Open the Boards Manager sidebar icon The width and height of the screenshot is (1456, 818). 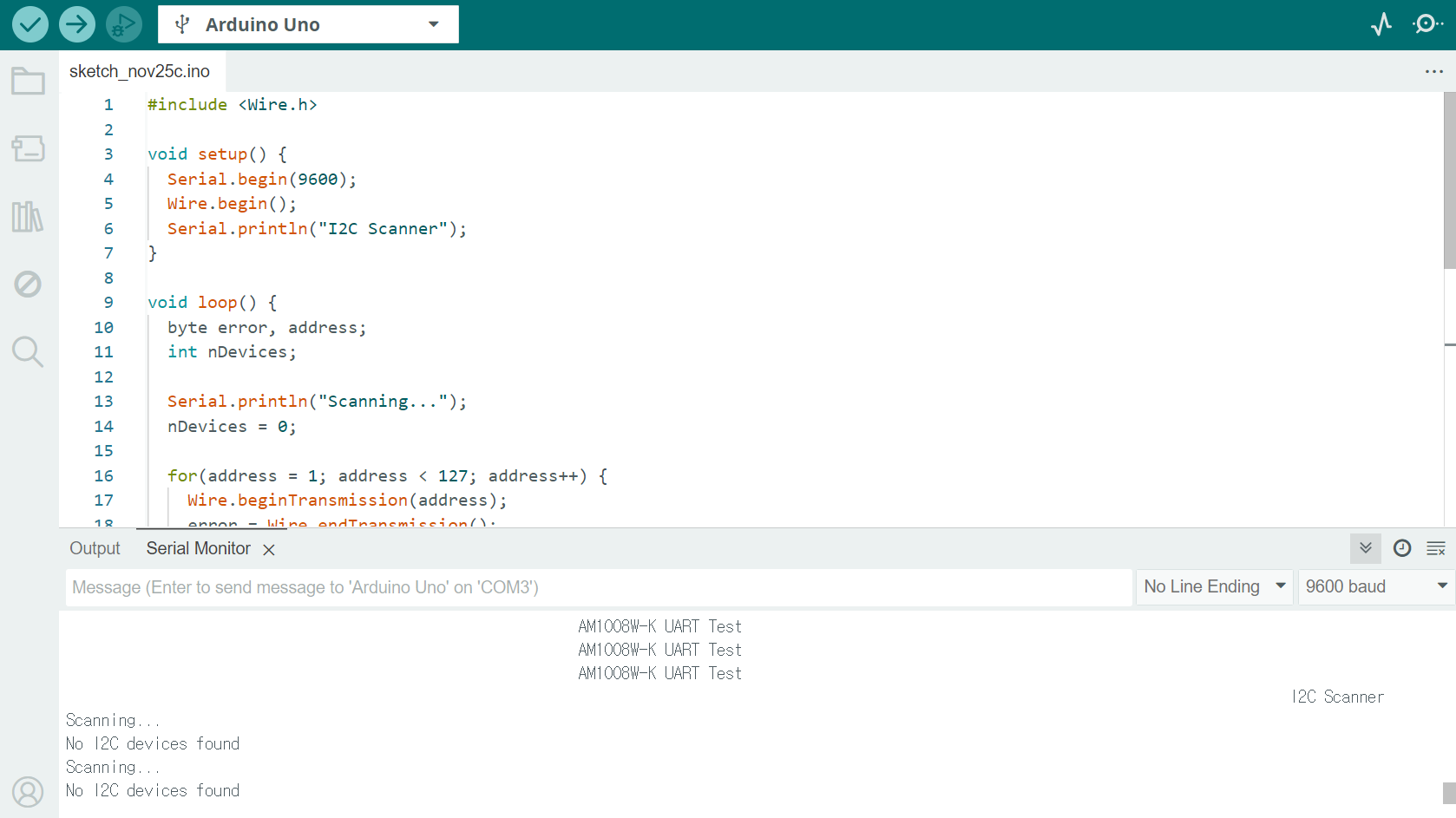coord(28,148)
